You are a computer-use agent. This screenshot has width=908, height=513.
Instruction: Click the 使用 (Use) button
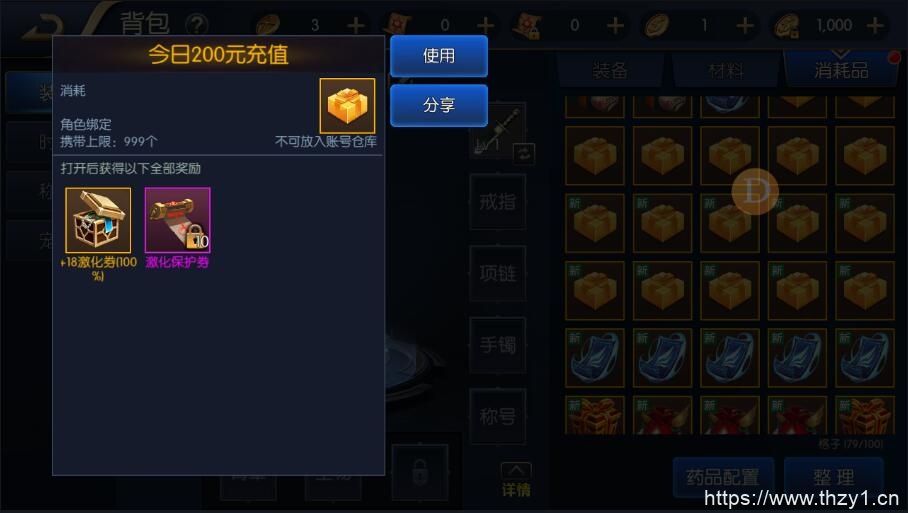[x=438, y=56]
